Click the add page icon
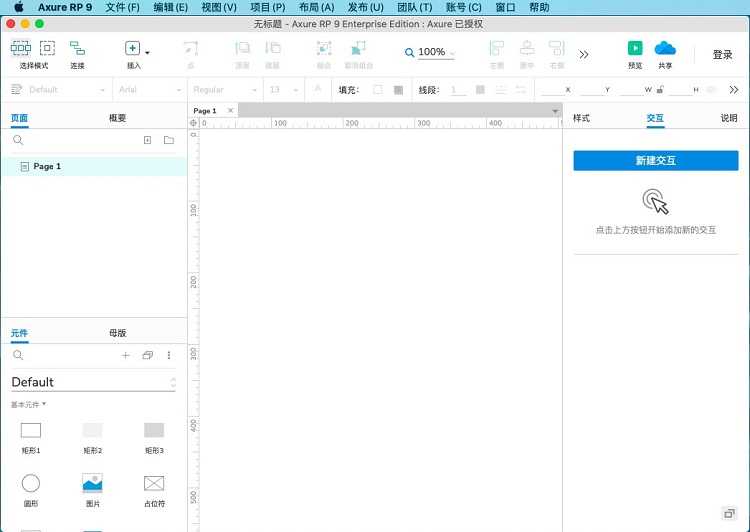Screen dimensions: 750x532 coord(147,140)
